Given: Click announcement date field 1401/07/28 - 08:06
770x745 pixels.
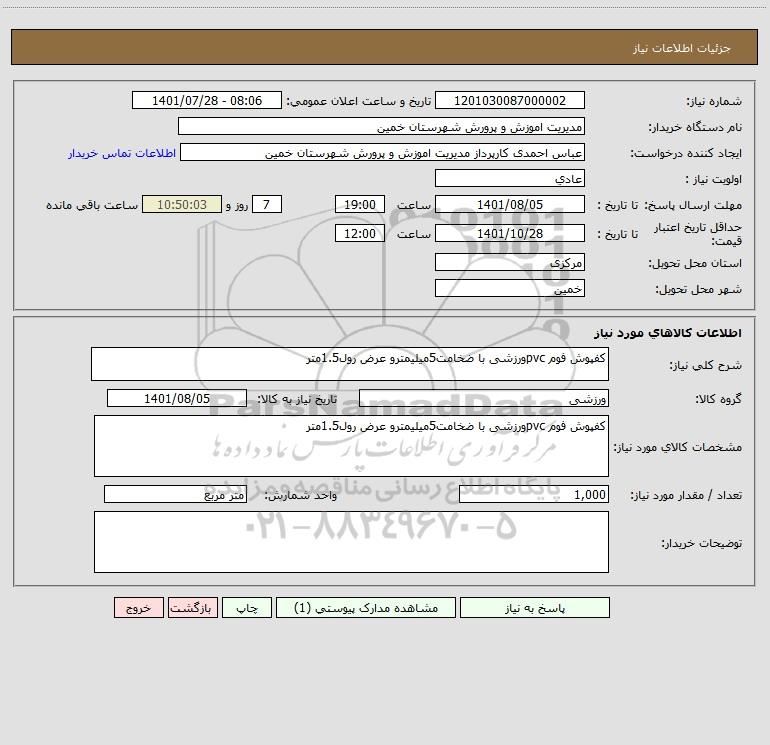Looking at the screenshot, I should pyautogui.click(x=207, y=100).
